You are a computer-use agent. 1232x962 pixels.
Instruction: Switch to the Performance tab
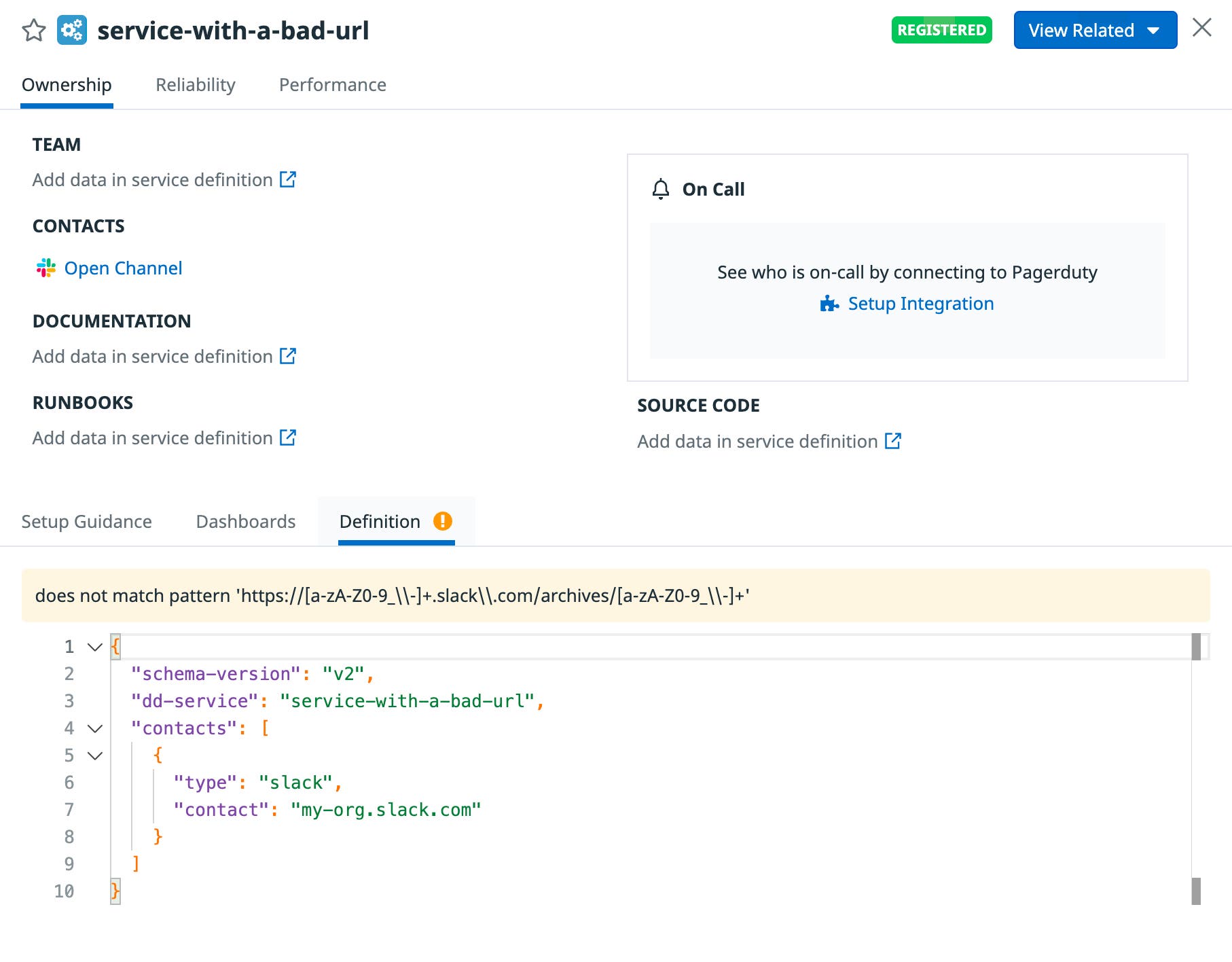(x=332, y=84)
